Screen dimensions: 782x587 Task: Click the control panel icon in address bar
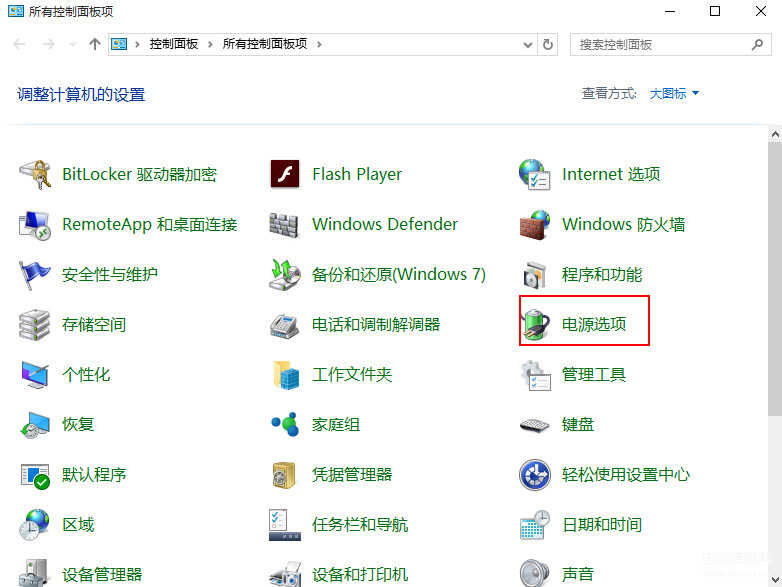click(x=119, y=44)
